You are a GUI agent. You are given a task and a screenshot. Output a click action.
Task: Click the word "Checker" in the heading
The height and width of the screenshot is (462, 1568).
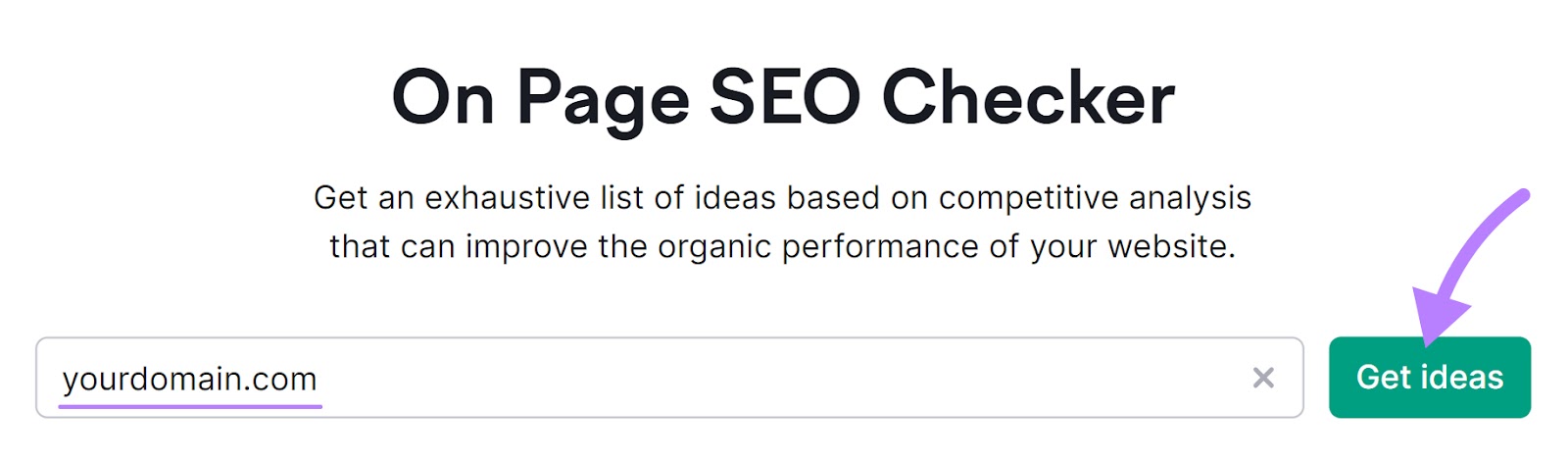pos(1028,98)
